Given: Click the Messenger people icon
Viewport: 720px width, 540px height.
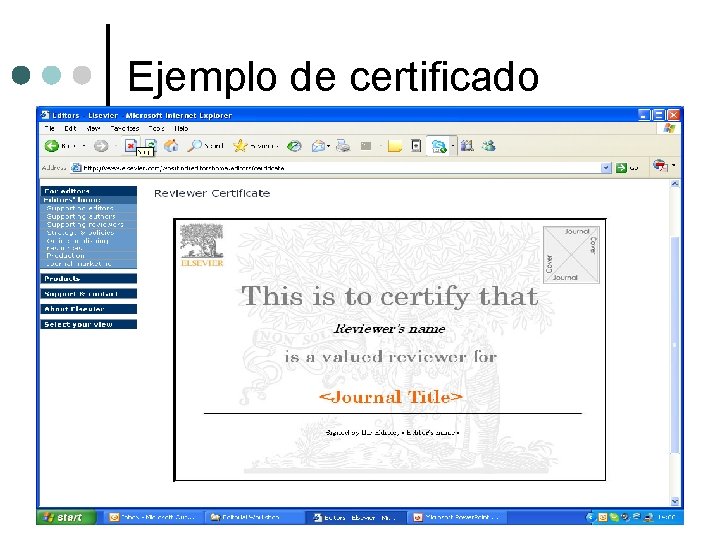Looking at the screenshot, I should [489, 146].
